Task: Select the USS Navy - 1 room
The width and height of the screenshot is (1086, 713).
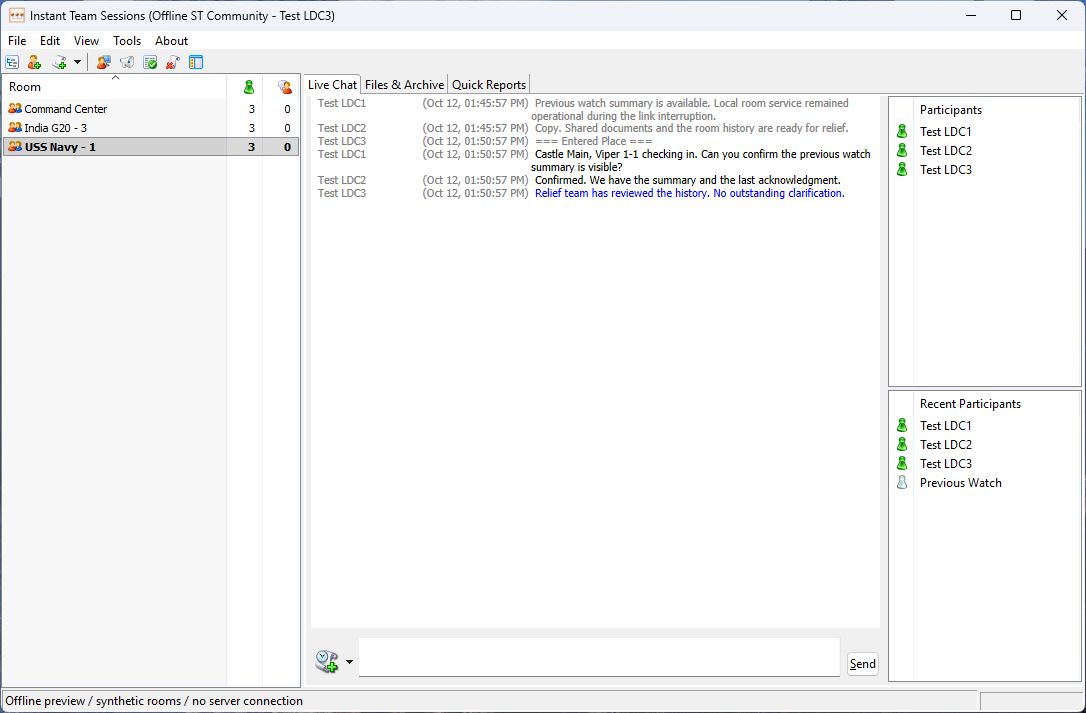Action: pos(151,146)
